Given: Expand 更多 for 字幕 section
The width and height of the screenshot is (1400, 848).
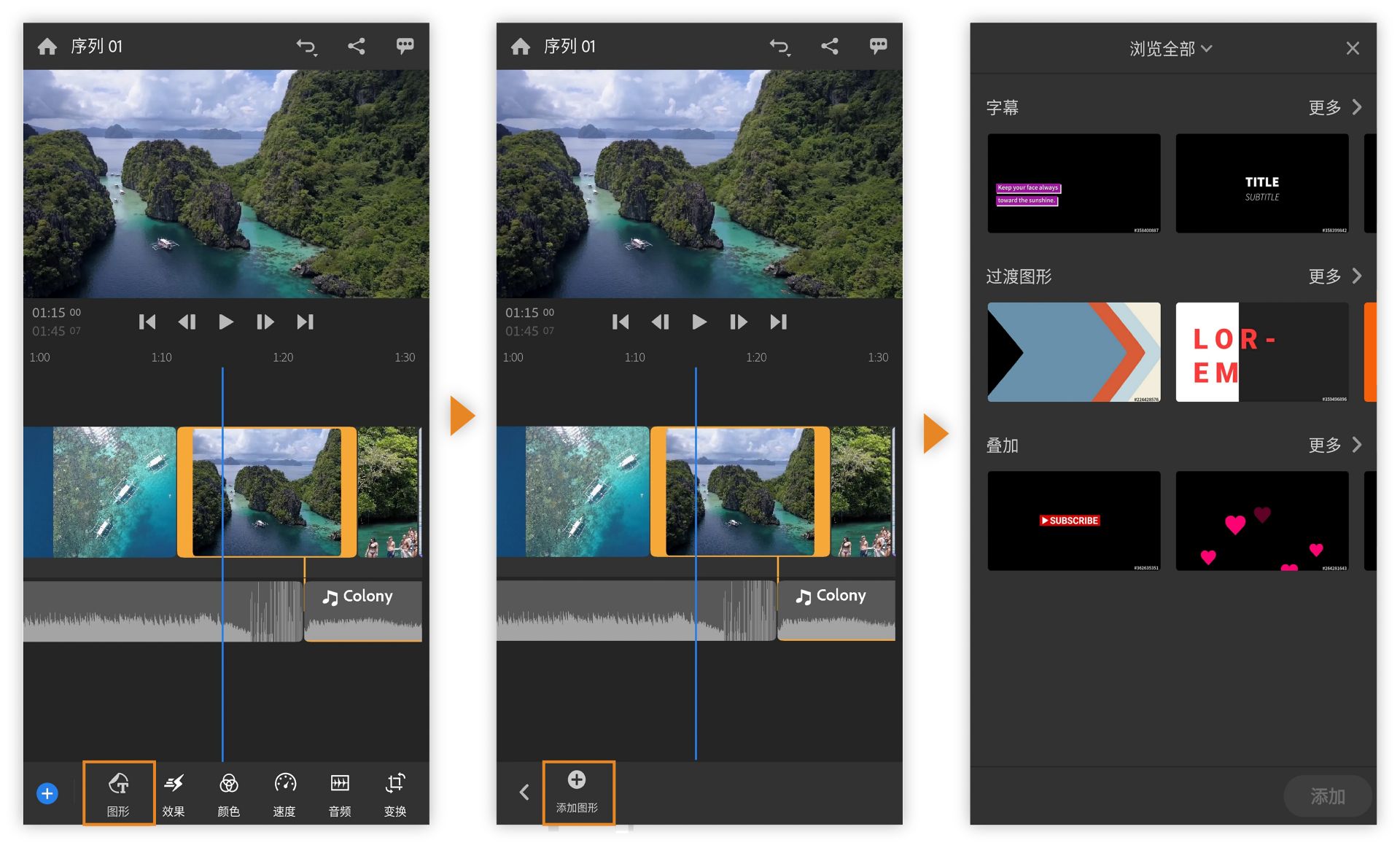Looking at the screenshot, I should click(x=1334, y=108).
